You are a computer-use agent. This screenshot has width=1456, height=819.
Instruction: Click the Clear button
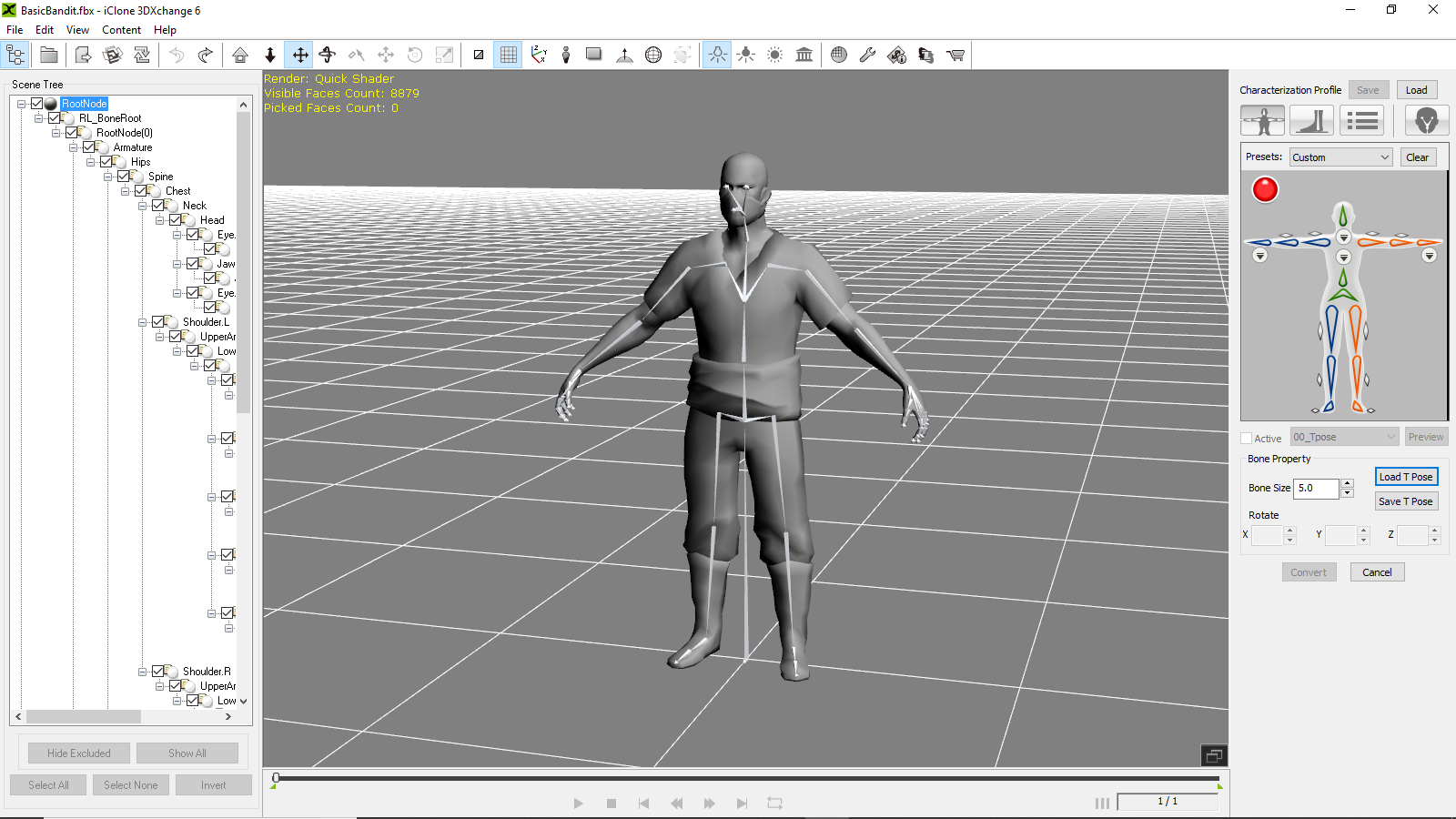1417,157
